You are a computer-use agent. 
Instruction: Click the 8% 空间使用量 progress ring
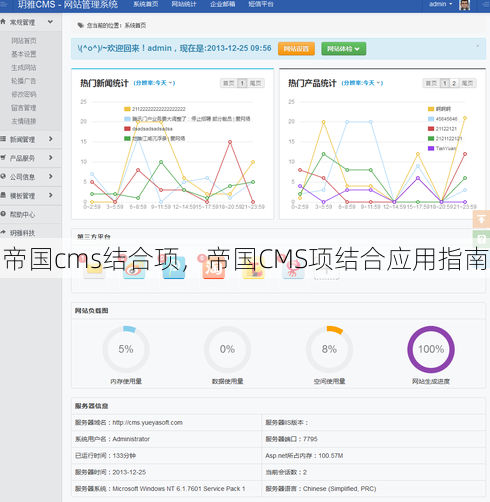click(329, 349)
